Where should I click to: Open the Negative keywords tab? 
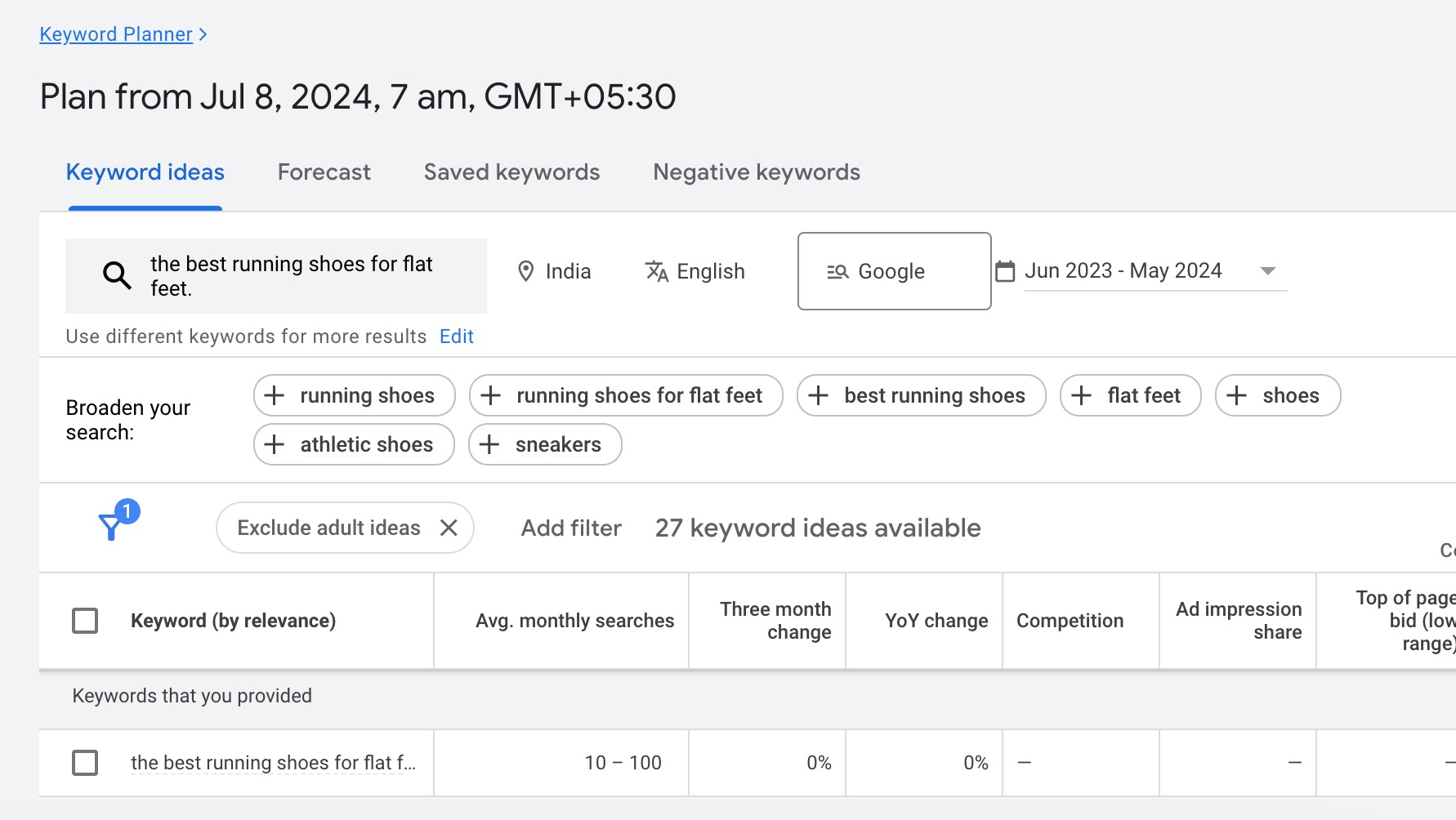757,172
